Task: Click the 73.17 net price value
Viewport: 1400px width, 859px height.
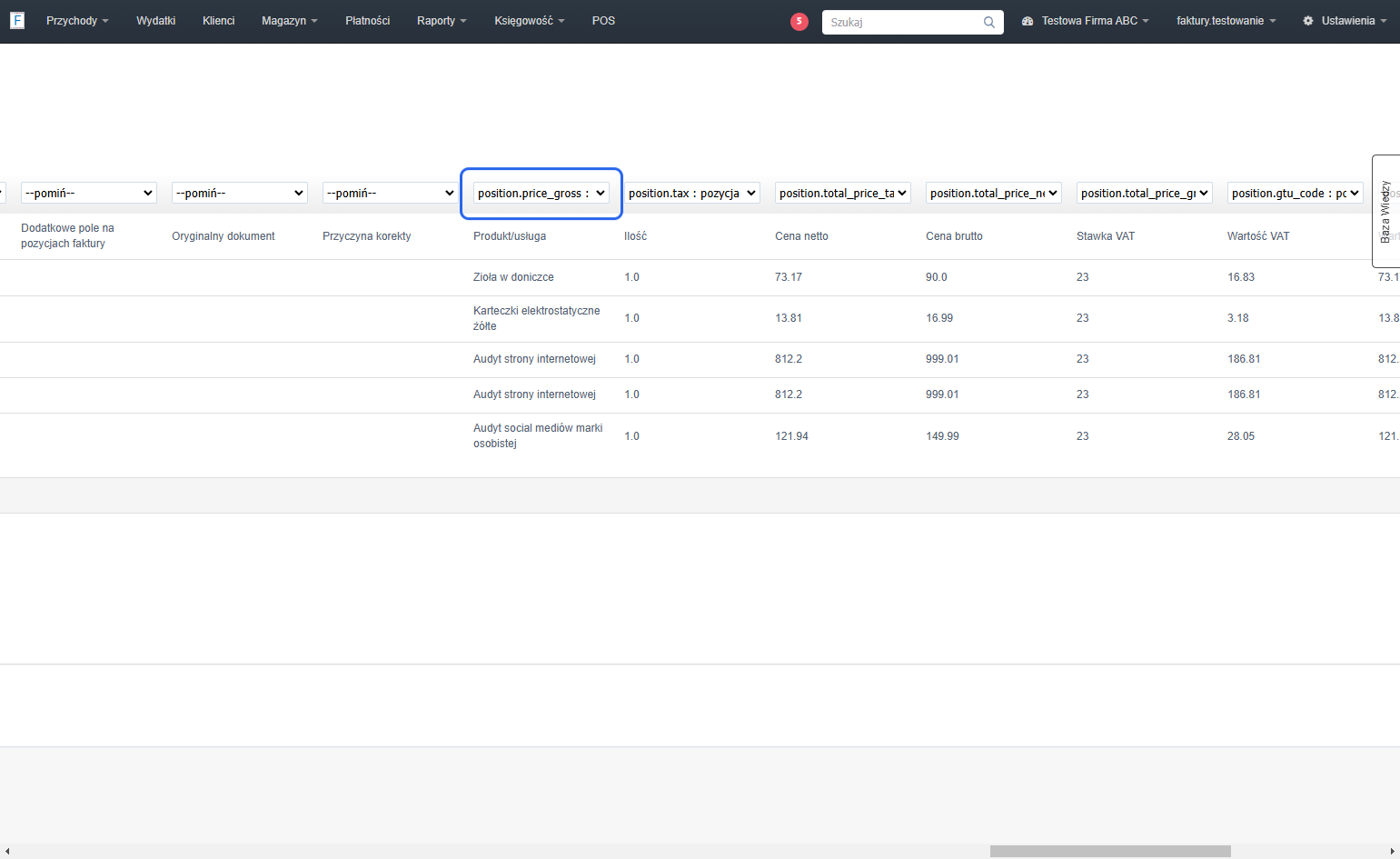Action: click(x=789, y=277)
